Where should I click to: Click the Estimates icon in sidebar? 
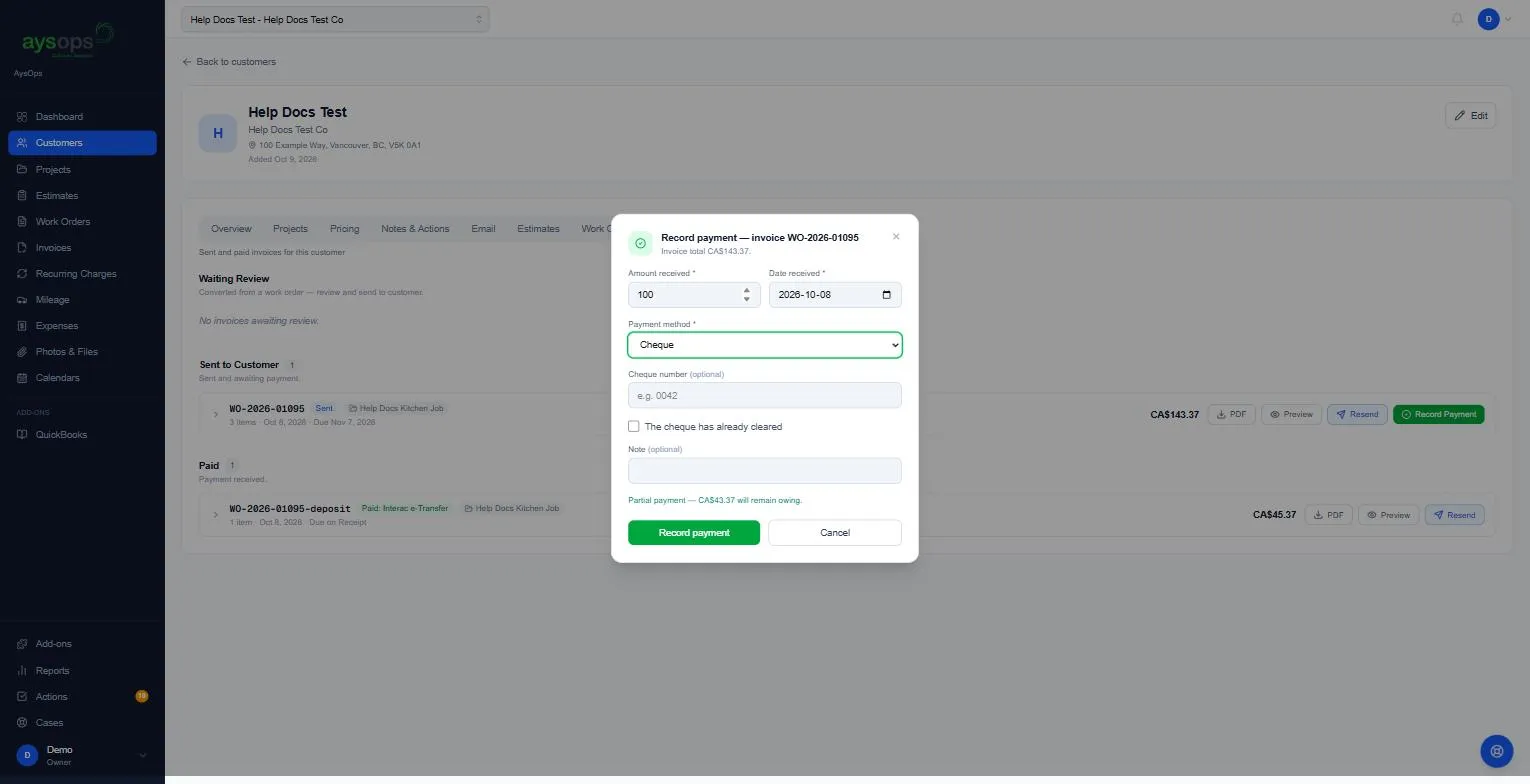(x=22, y=196)
